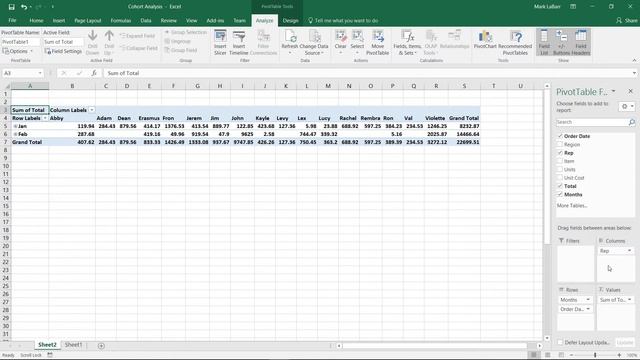Uncheck the Total field
Viewport: 640px width, 360px height.
coord(560,186)
